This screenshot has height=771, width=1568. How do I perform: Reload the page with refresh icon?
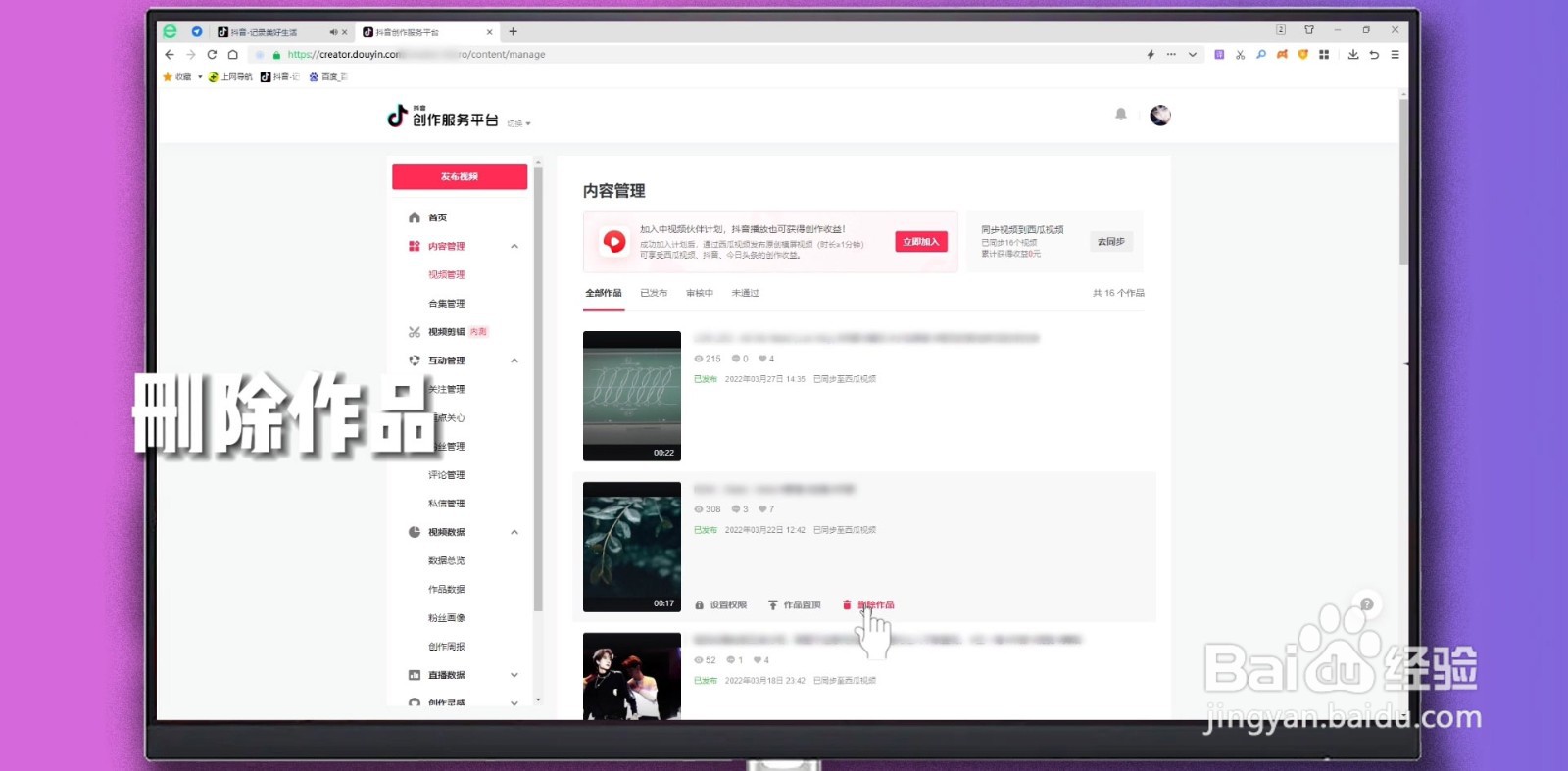[212, 55]
